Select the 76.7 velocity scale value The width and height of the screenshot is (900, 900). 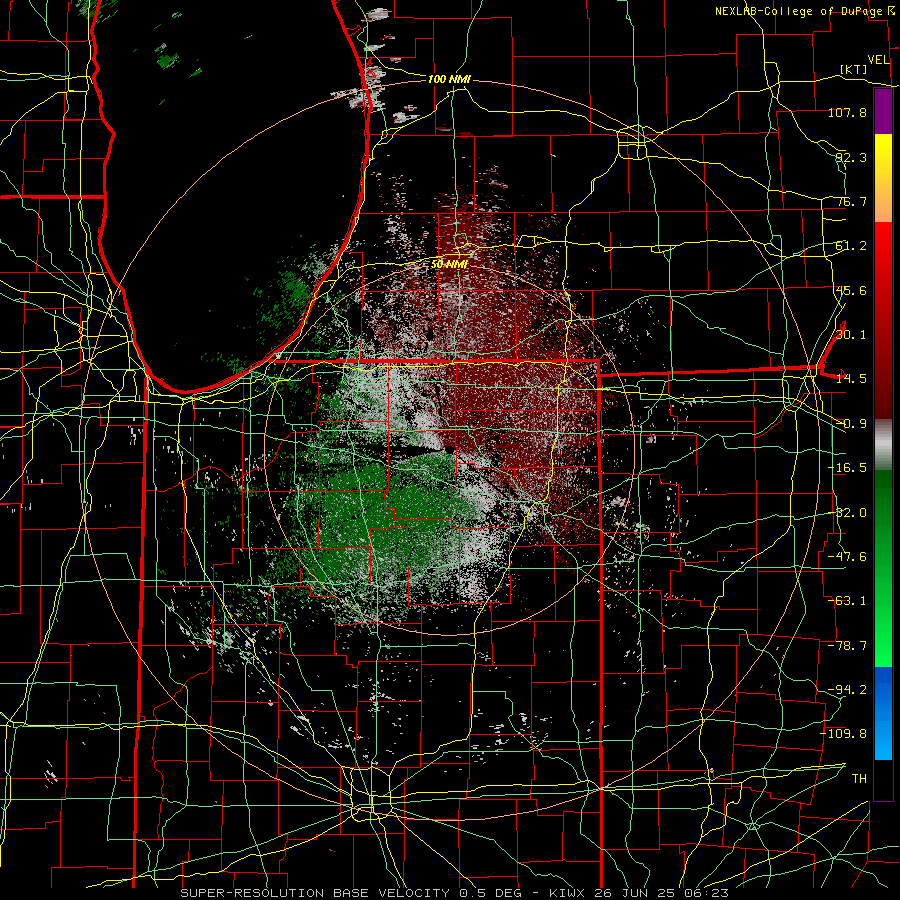coord(851,201)
